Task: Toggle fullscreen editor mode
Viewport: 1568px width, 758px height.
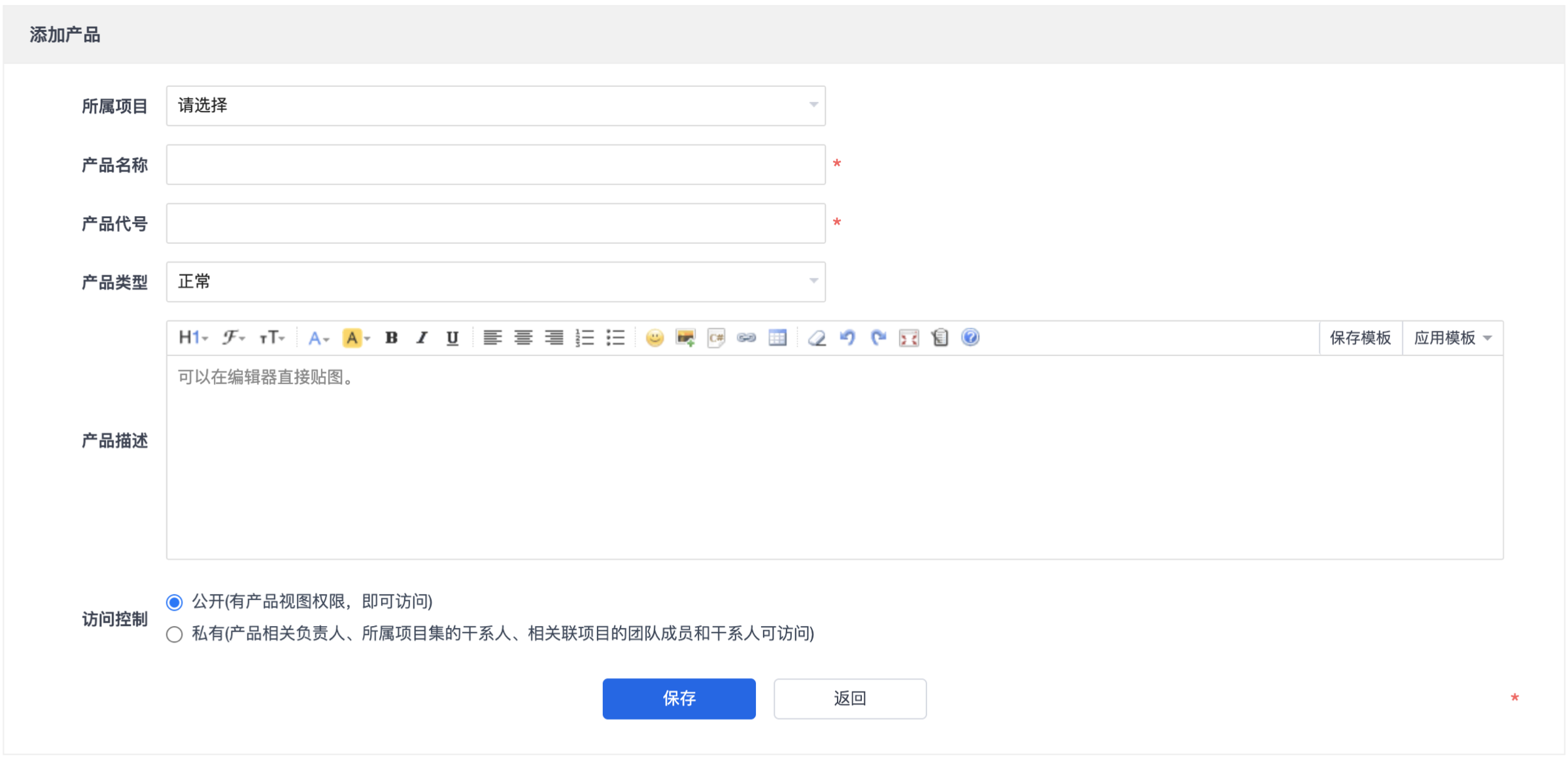Action: pos(909,338)
